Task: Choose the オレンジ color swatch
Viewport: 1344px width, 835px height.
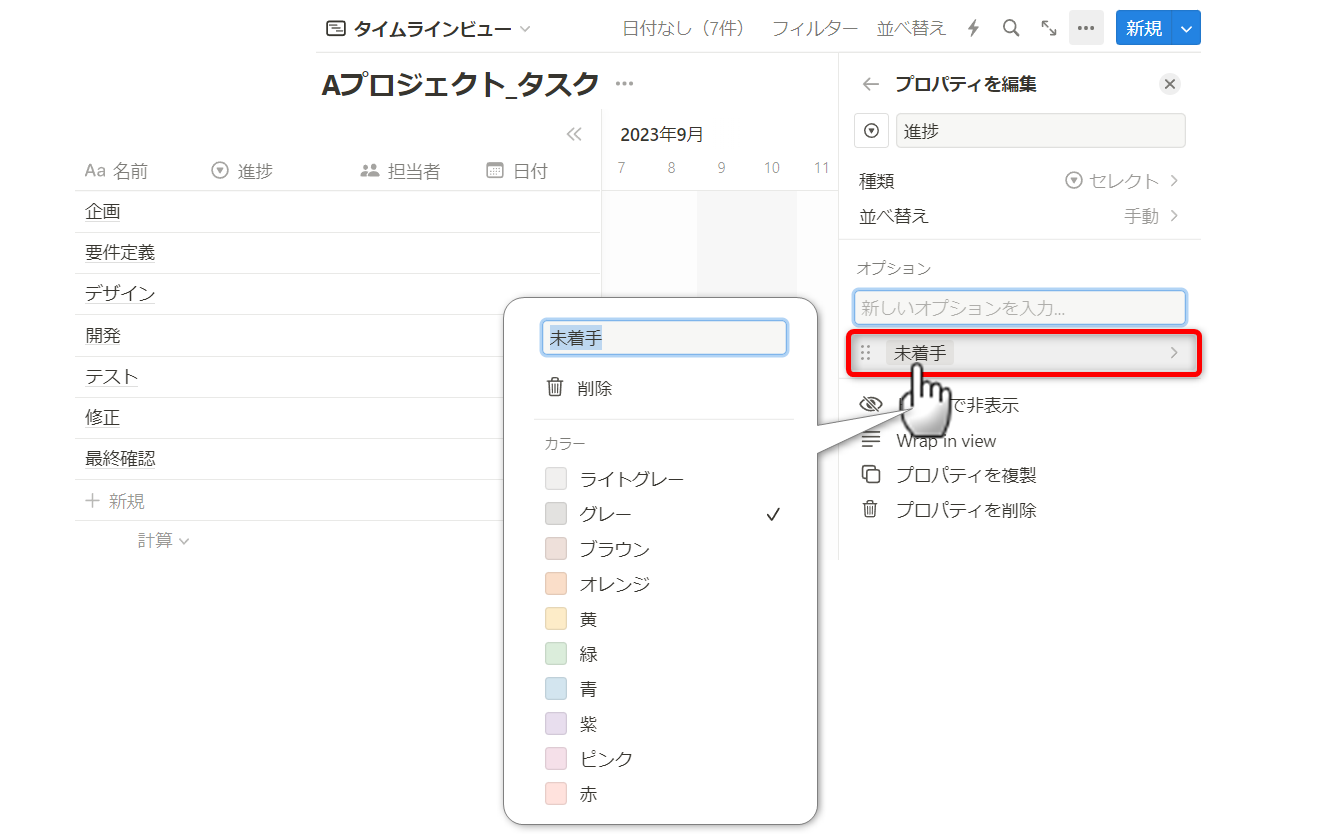Action: click(556, 584)
